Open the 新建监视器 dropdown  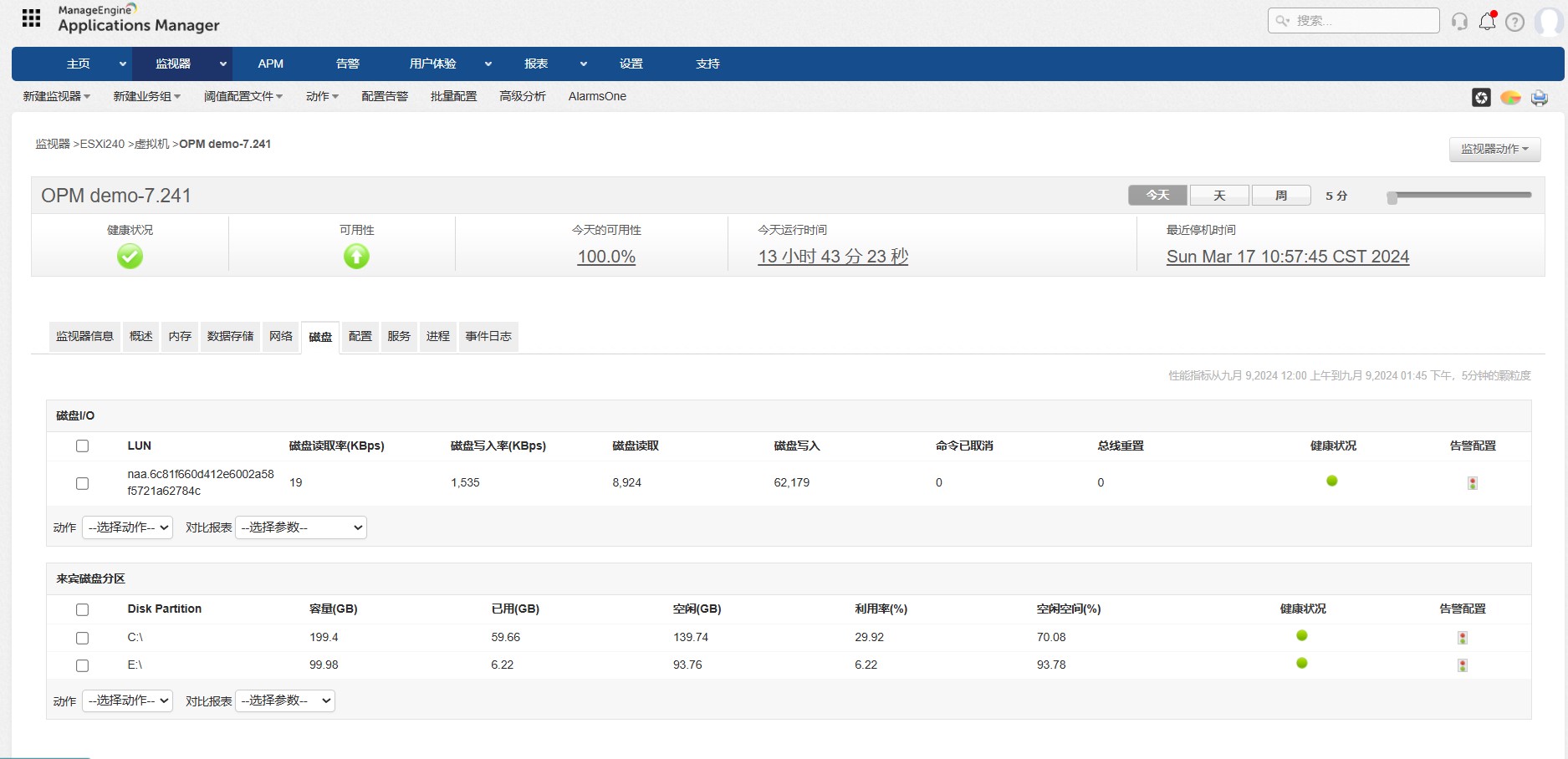click(56, 96)
